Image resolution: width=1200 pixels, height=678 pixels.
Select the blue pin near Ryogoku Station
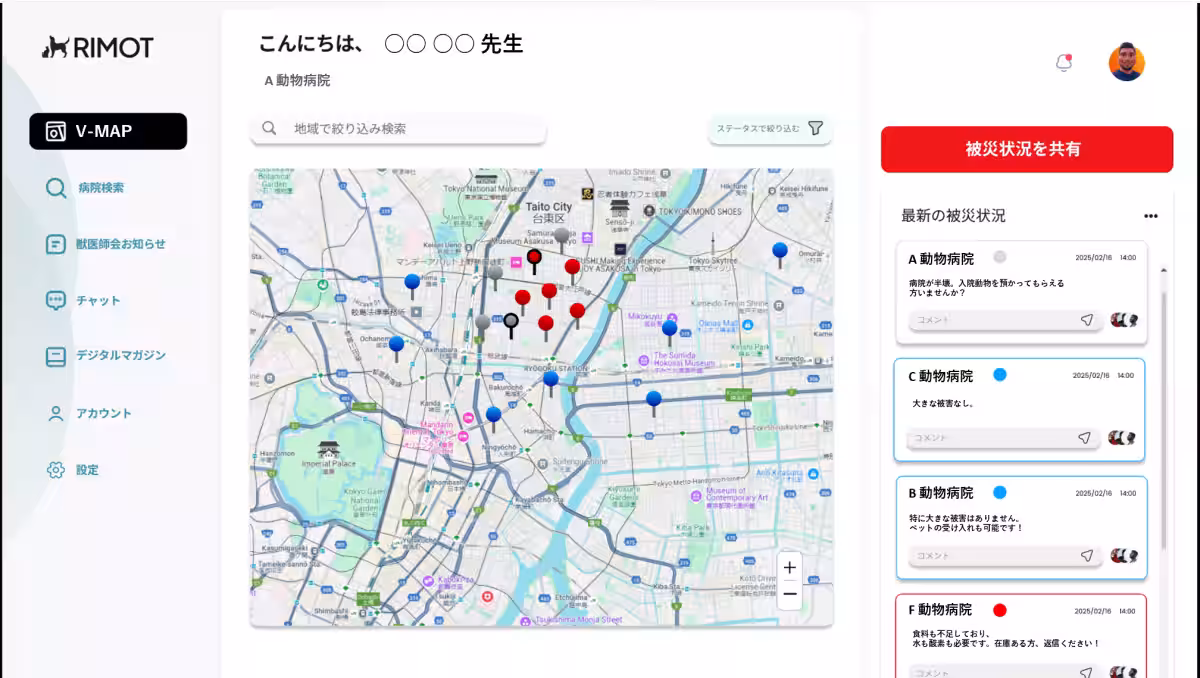[x=550, y=383]
